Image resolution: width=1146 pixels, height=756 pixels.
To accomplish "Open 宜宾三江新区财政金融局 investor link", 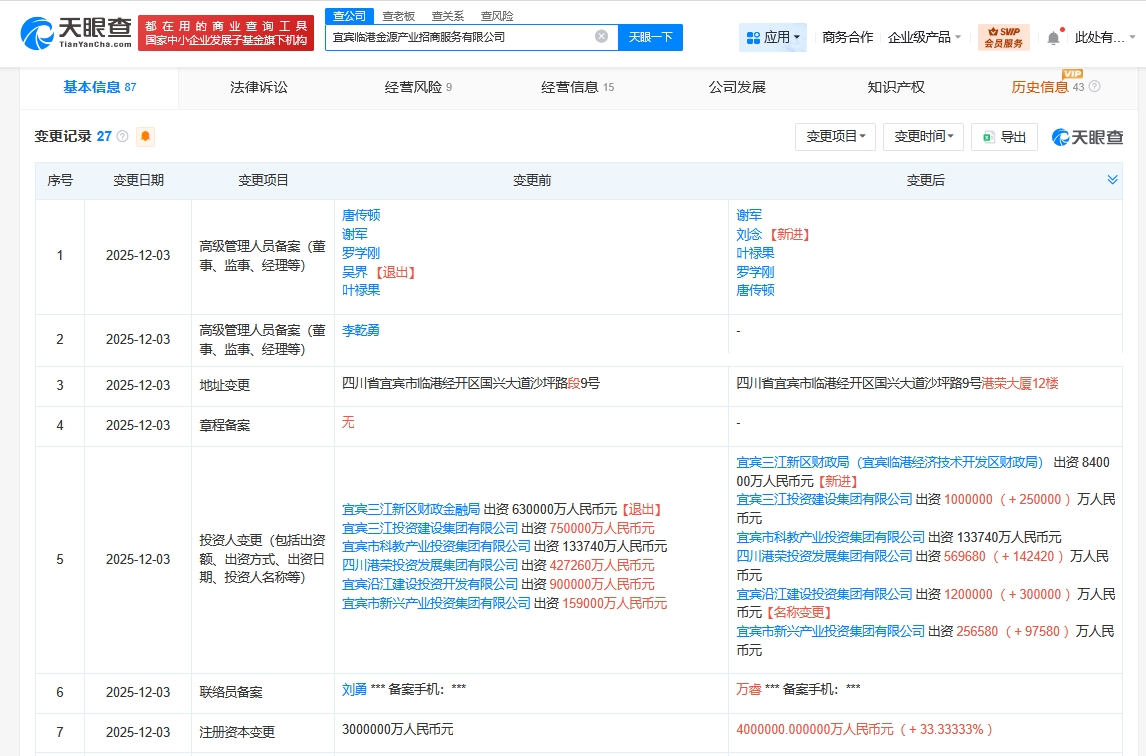I will pyautogui.click(x=411, y=509).
